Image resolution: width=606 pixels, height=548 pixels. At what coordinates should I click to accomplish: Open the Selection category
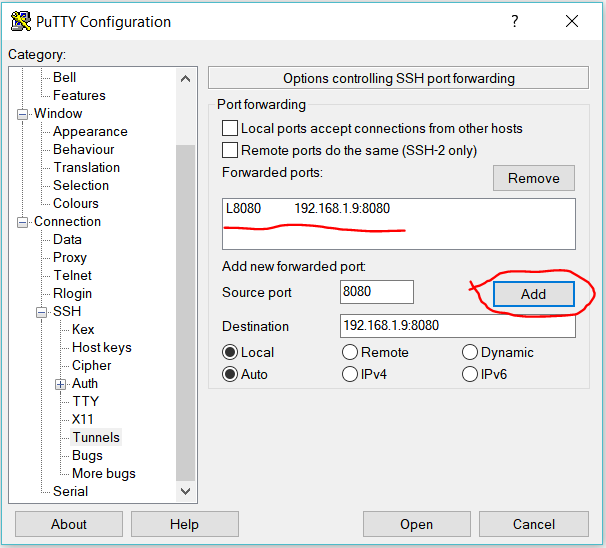(81, 186)
